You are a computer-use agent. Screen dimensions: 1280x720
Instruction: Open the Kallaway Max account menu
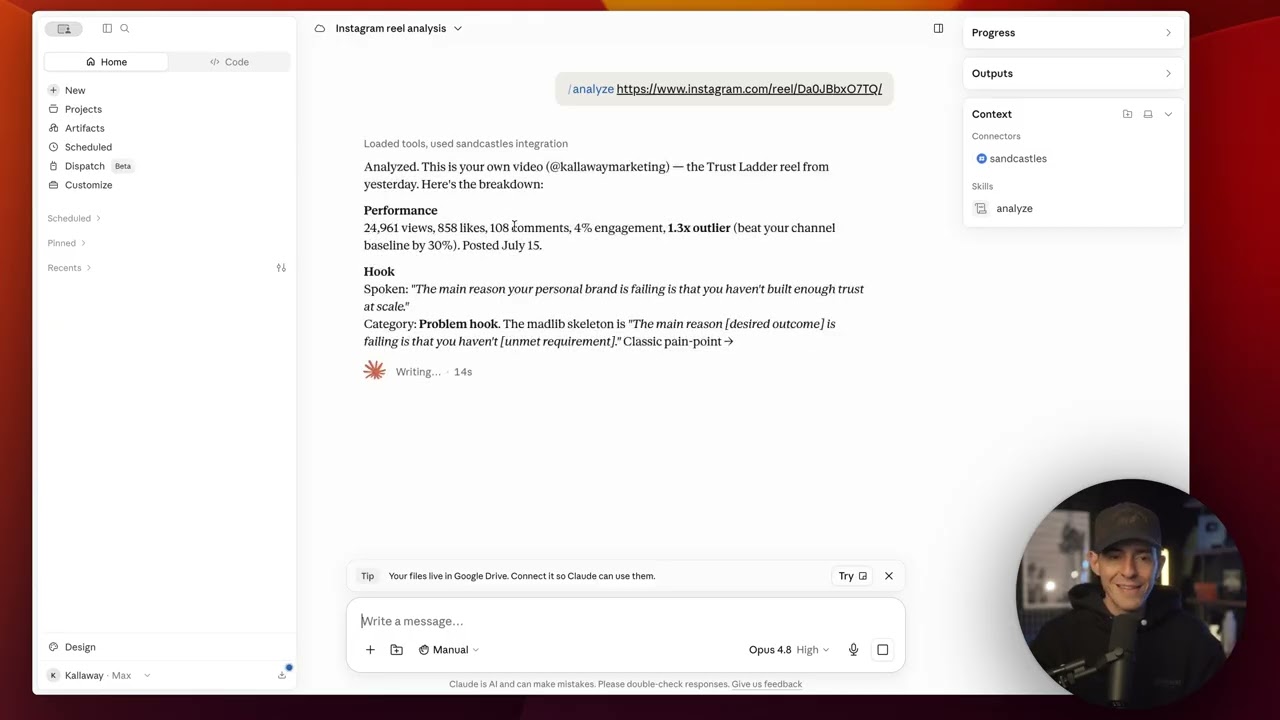[99, 676]
